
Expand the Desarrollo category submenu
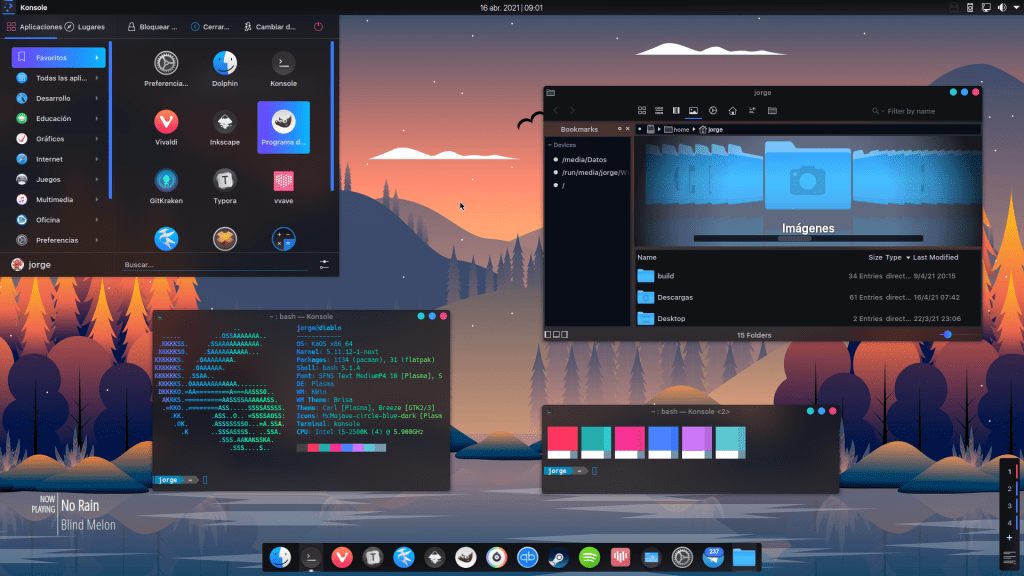tap(58, 98)
